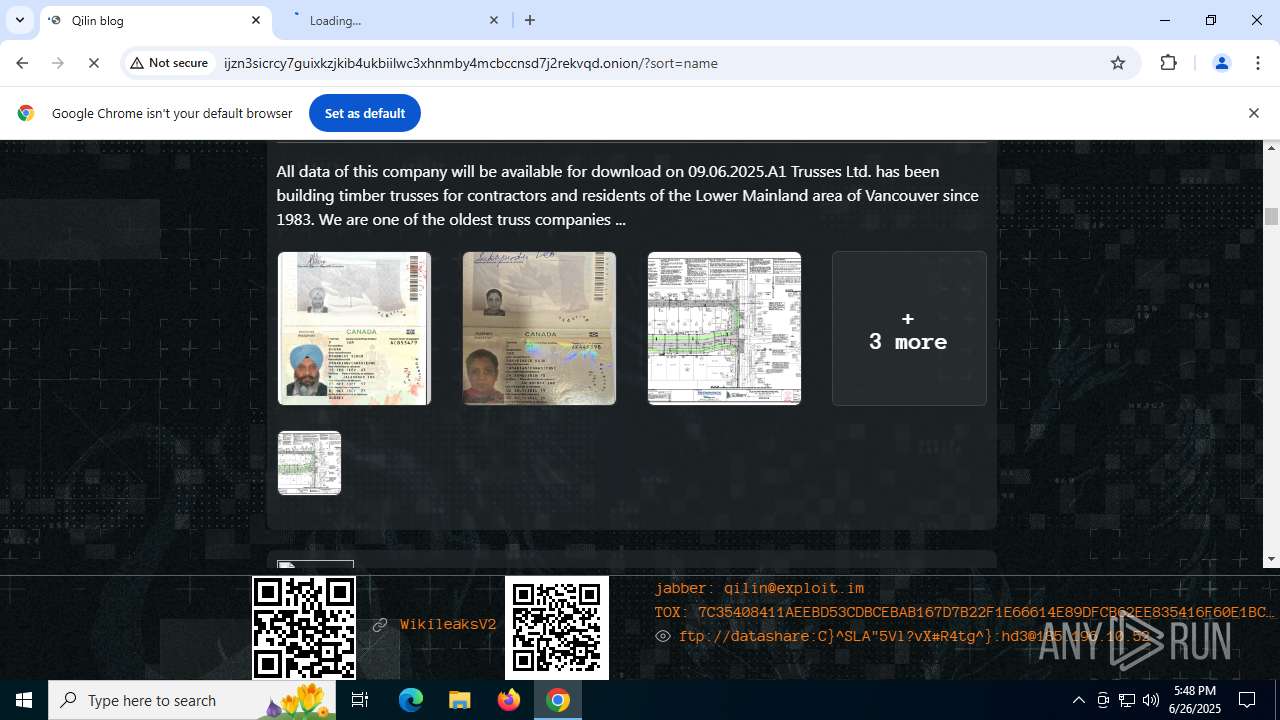This screenshot has width=1280, height=720.
Task: Click the chain link icon near WikileaksV2
Action: pyautogui.click(x=380, y=625)
